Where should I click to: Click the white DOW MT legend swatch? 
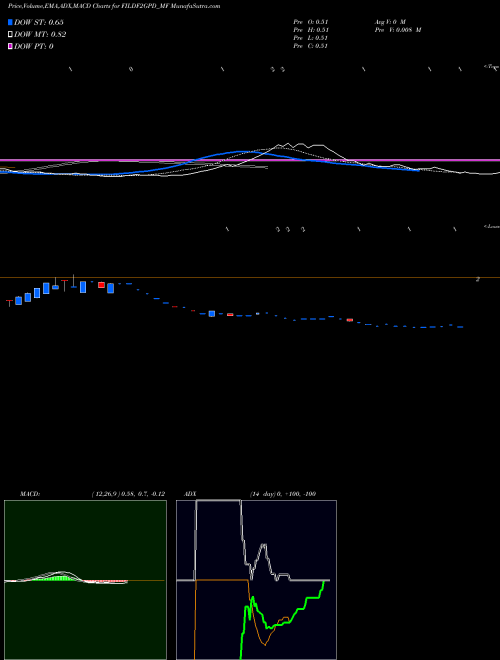click(10, 35)
